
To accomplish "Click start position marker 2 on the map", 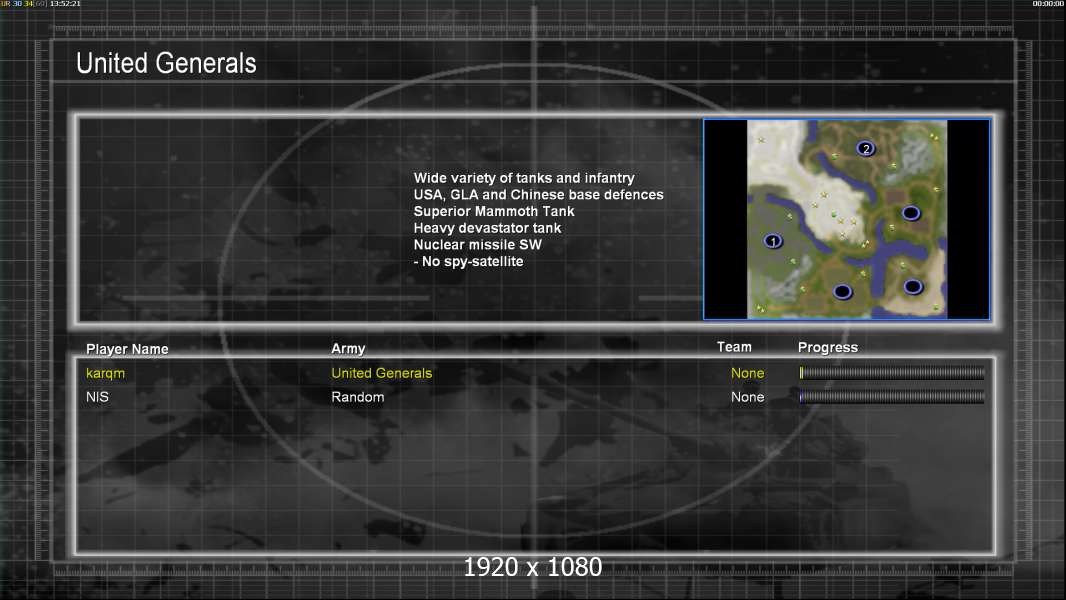I will click(x=865, y=149).
